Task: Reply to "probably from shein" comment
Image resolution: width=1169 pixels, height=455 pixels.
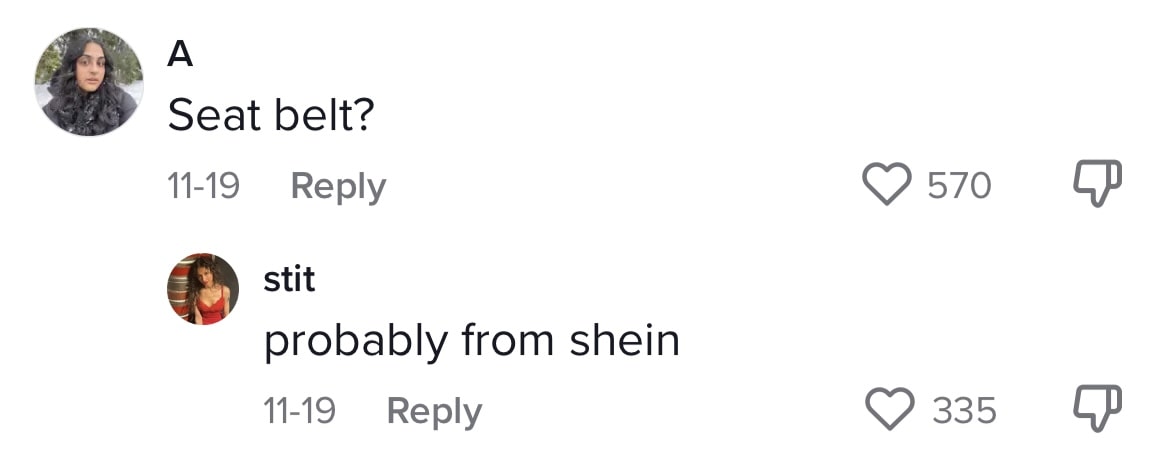Action: coord(434,411)
